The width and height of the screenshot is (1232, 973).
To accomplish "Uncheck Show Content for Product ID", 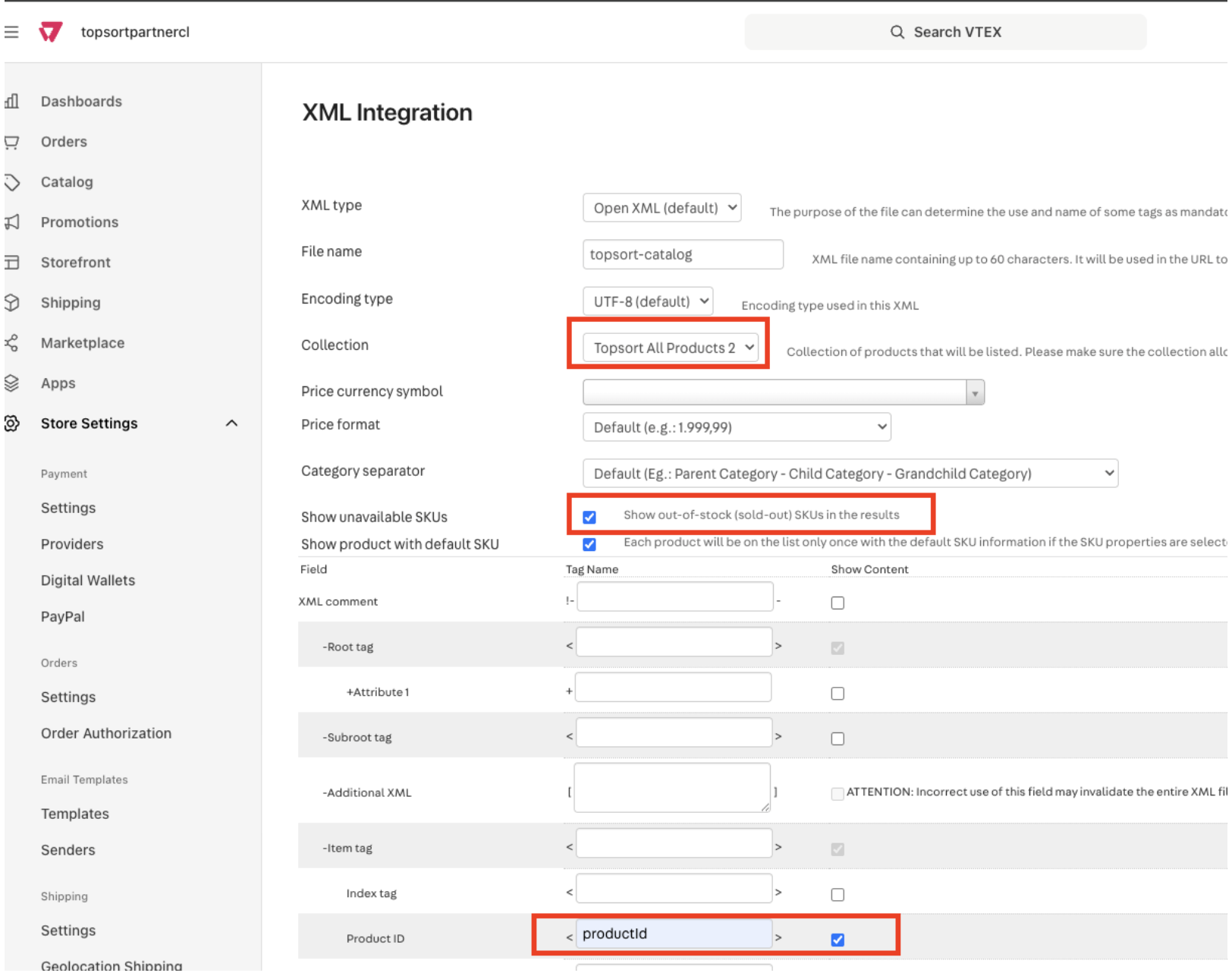I will pyautogui.click(x=838, y=940).
